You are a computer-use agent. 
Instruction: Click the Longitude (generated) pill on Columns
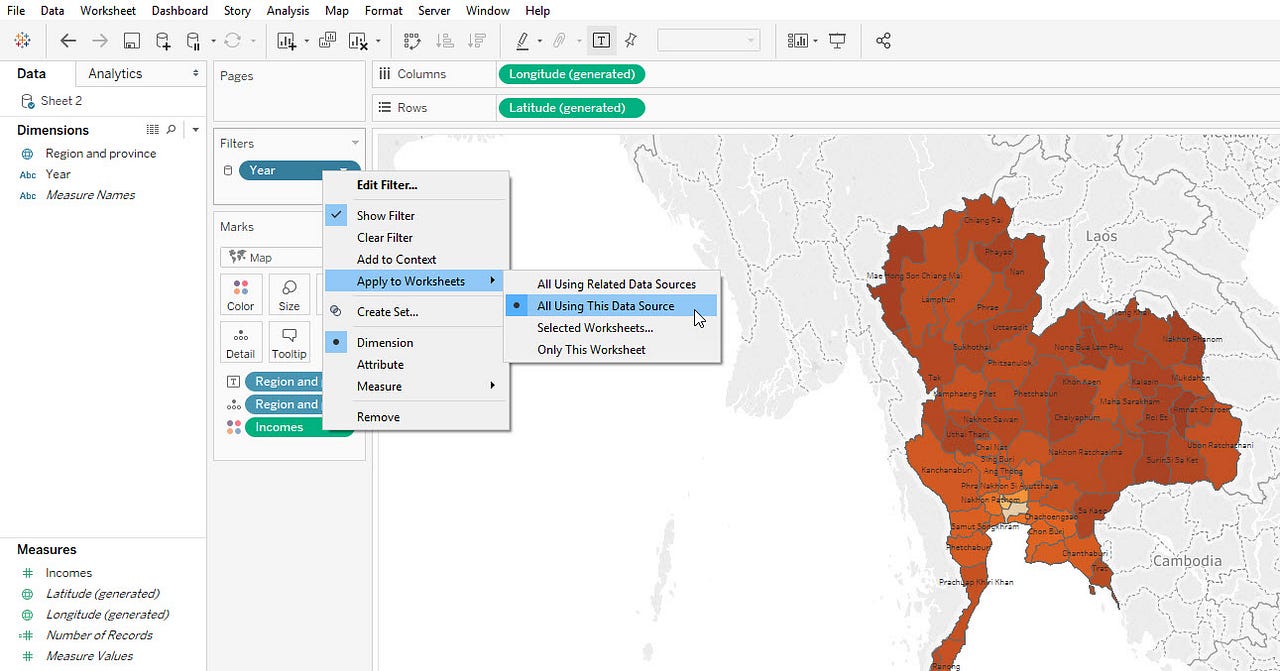point(571,74)
